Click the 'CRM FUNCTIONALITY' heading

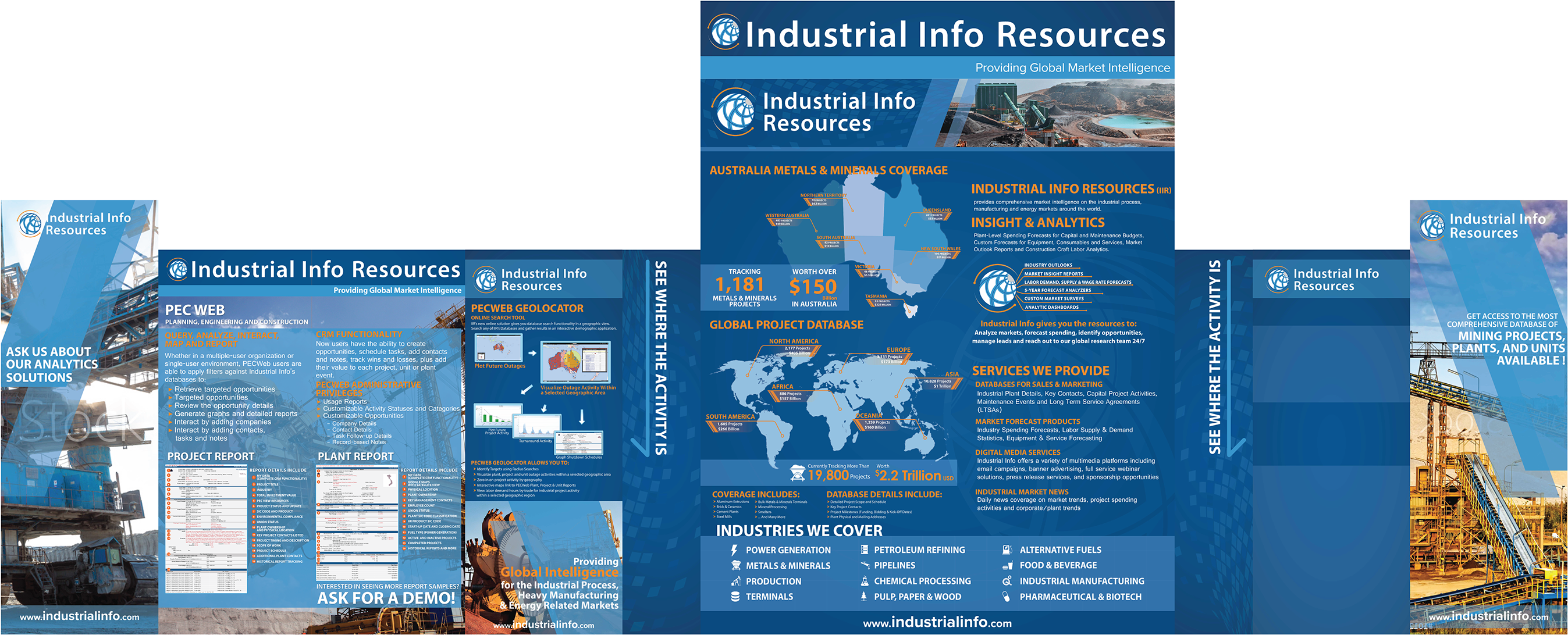click(x=358, y=334)
